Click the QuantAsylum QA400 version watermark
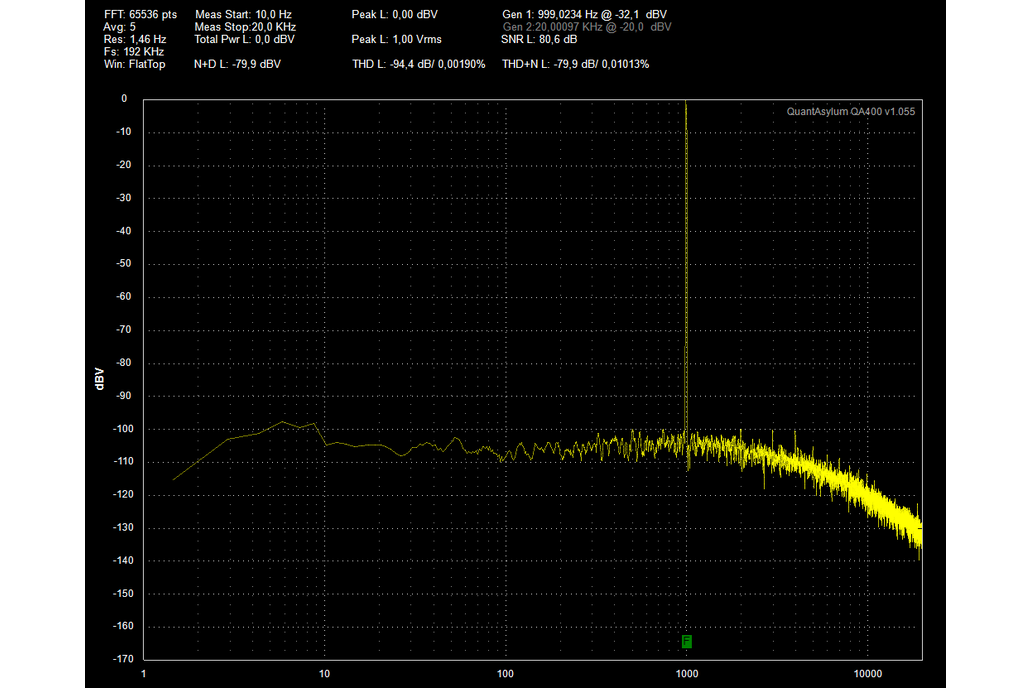 click(x=850, y=112)
